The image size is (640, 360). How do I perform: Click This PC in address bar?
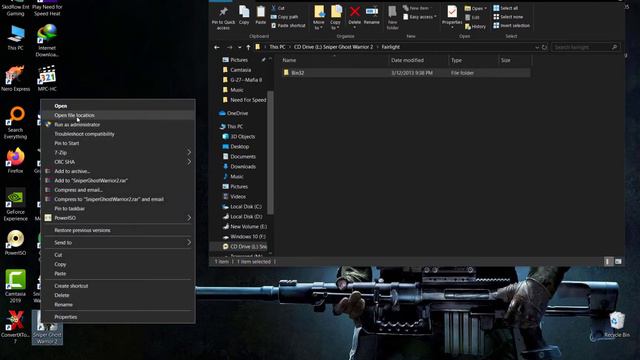click(277, 47)
